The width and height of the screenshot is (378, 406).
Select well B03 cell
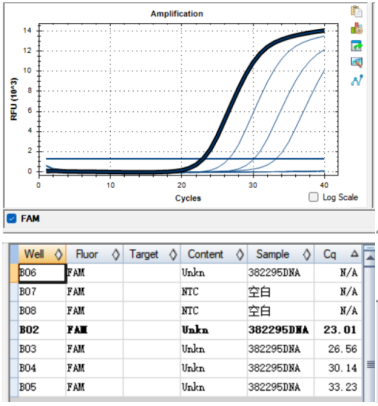click(x=42, y=349)
